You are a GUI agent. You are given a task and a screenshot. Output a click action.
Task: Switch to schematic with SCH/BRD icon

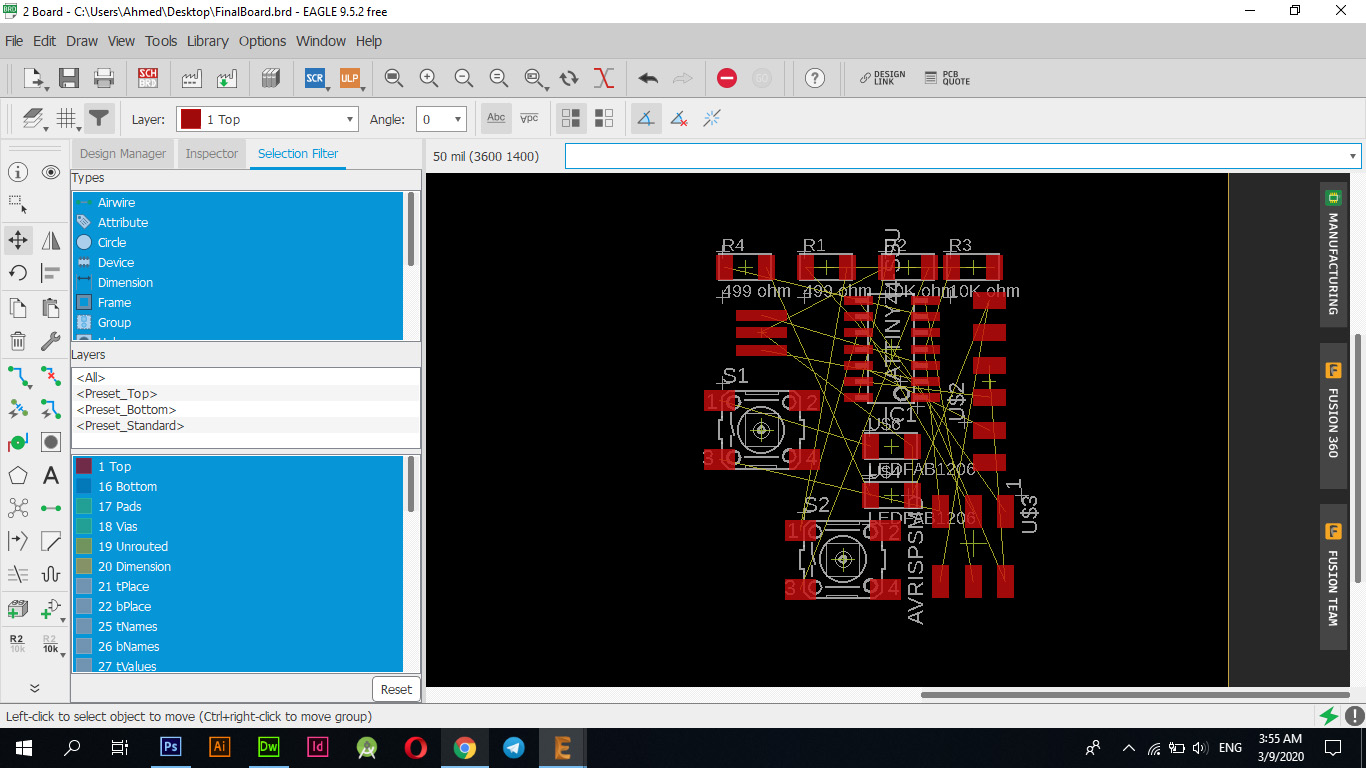(148, 78)
